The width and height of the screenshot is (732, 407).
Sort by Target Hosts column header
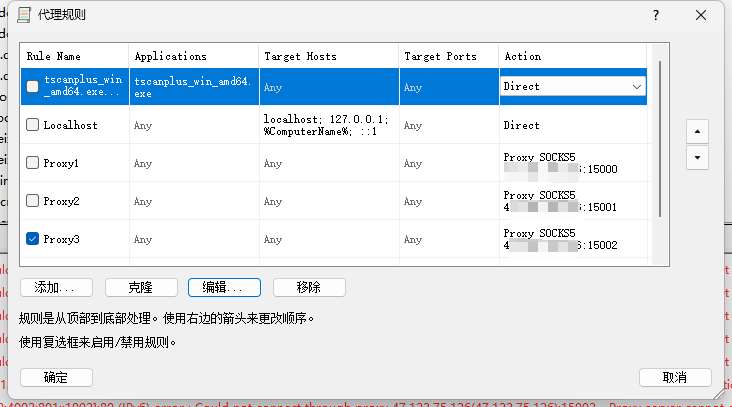329,56
